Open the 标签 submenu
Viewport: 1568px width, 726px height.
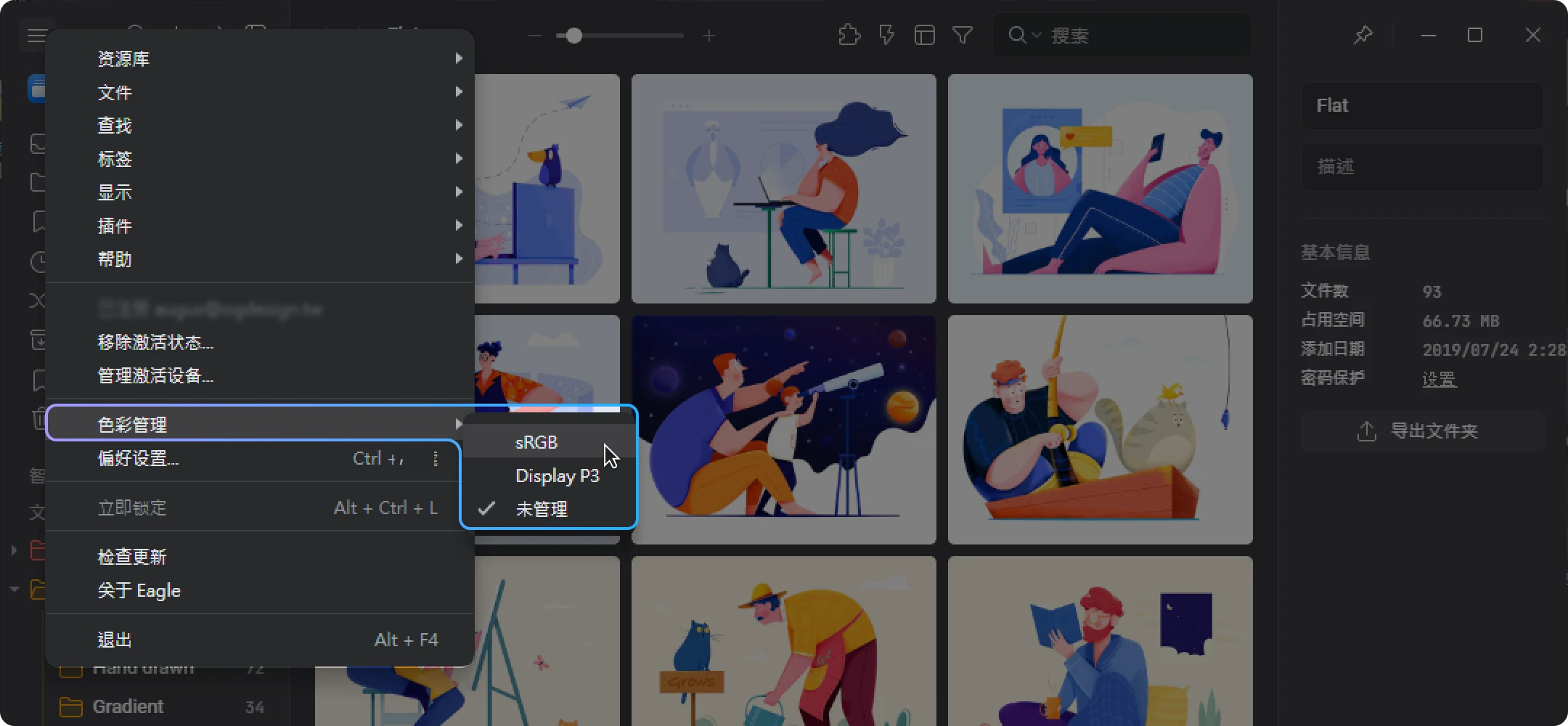tap(260, 159)
